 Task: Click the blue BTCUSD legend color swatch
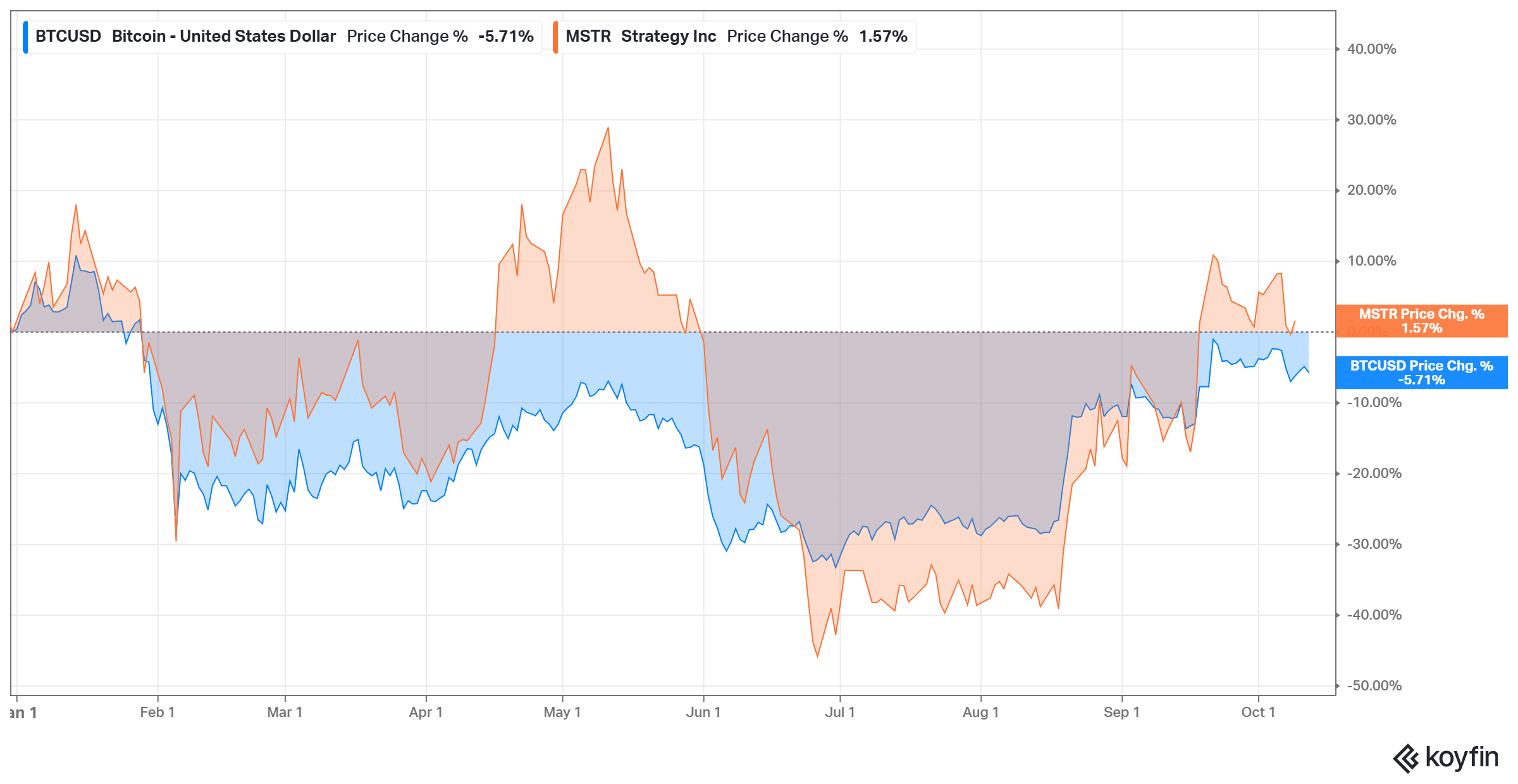click(25, 37)
